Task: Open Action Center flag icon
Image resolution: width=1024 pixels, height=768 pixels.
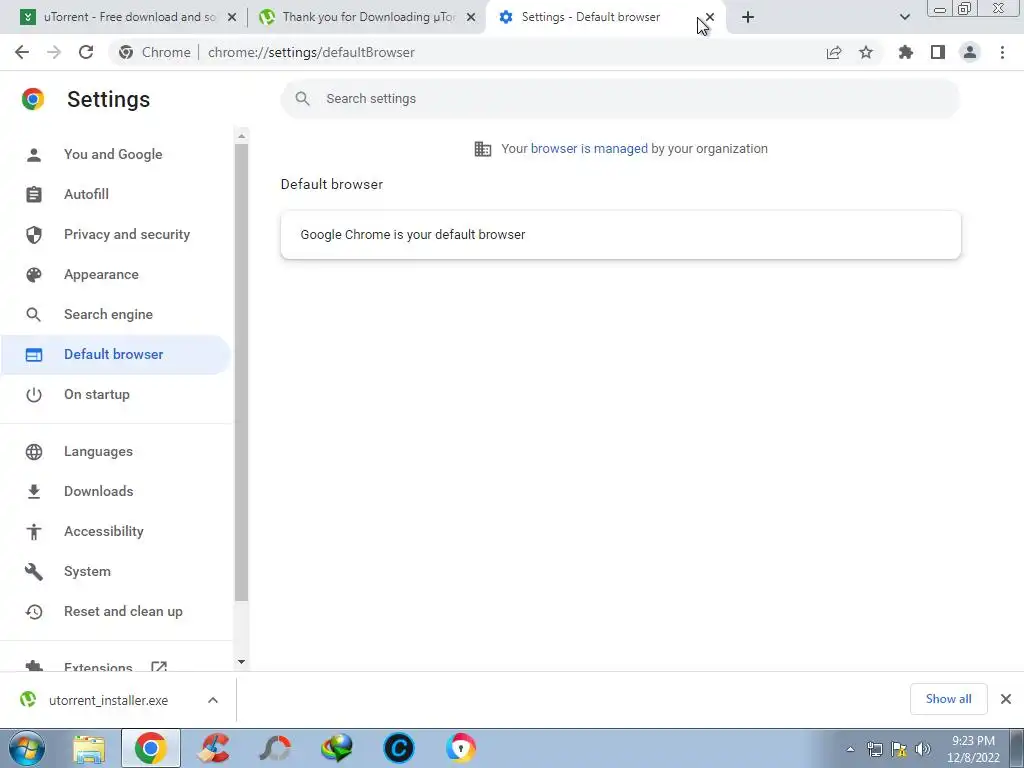Action: [899, 749]
